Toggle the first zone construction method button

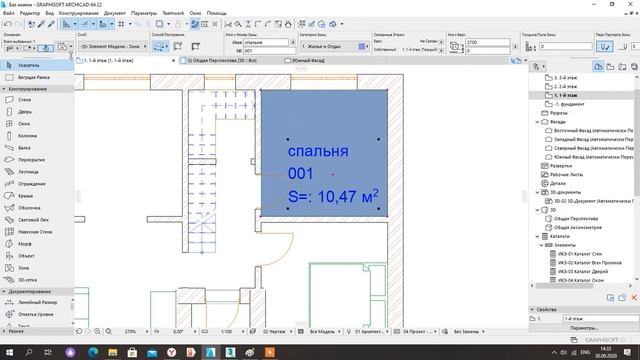160,47
